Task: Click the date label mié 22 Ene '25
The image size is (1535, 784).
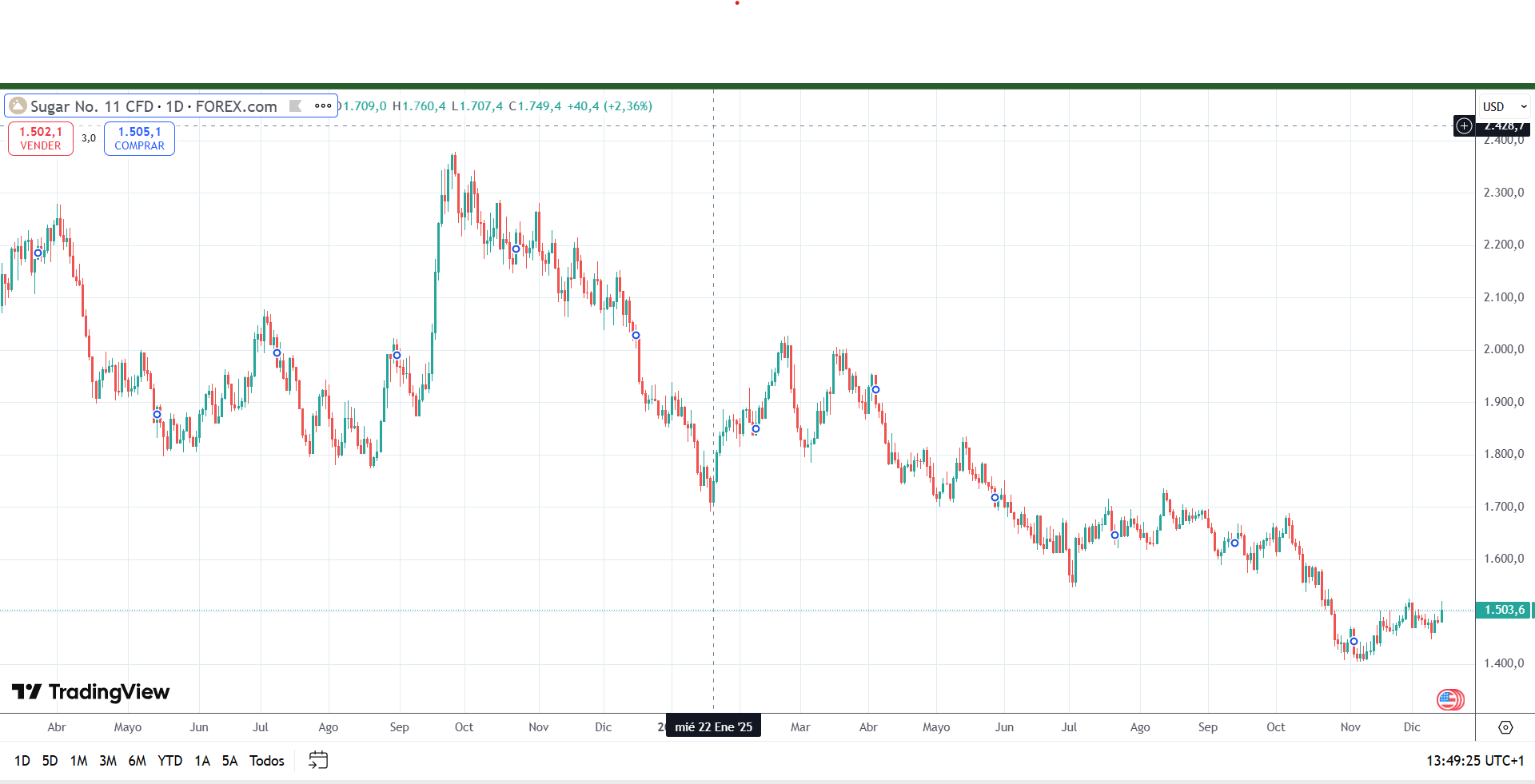Action: 713,726
